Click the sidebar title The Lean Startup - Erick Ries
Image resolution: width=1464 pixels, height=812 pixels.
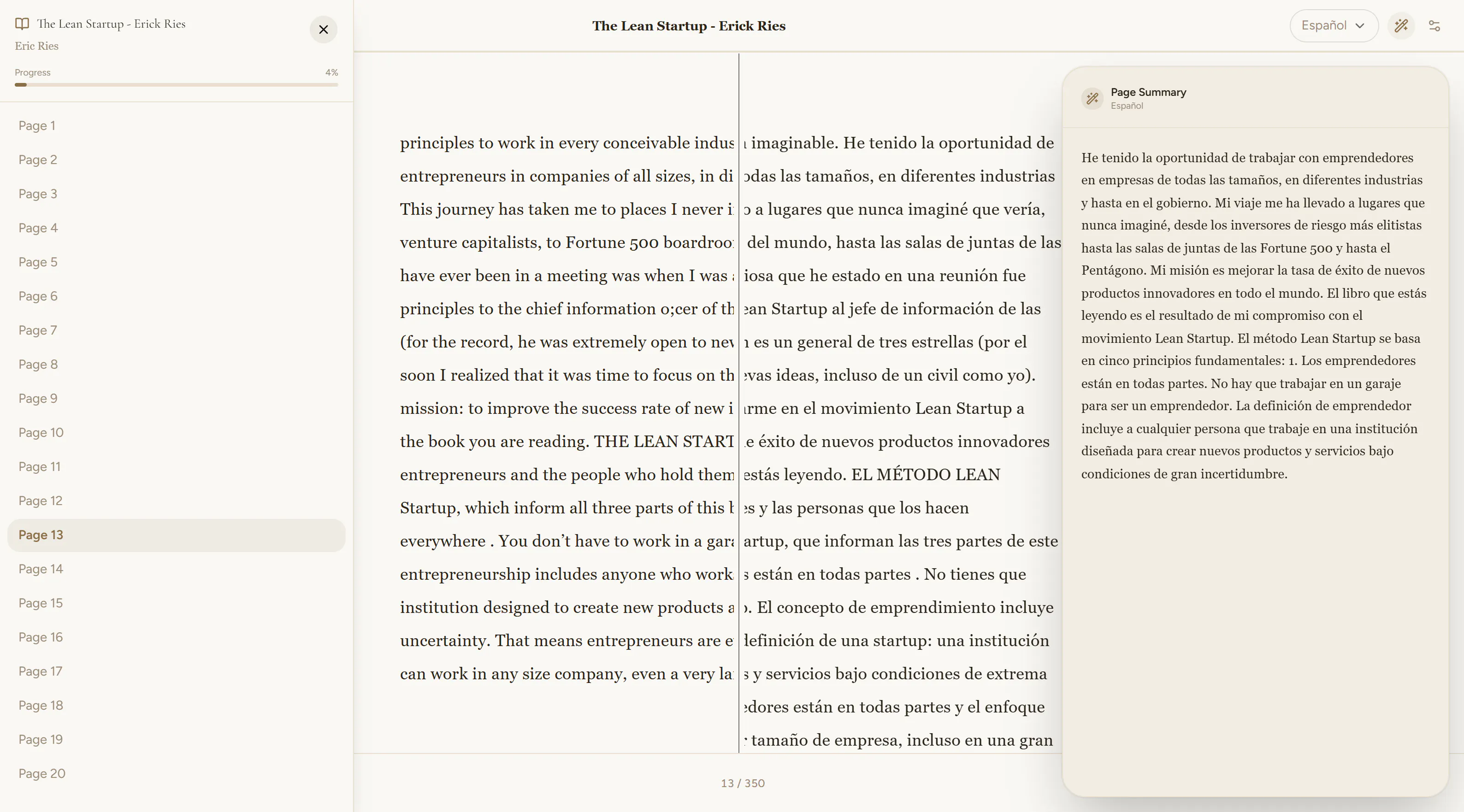(x=112, y=24)
